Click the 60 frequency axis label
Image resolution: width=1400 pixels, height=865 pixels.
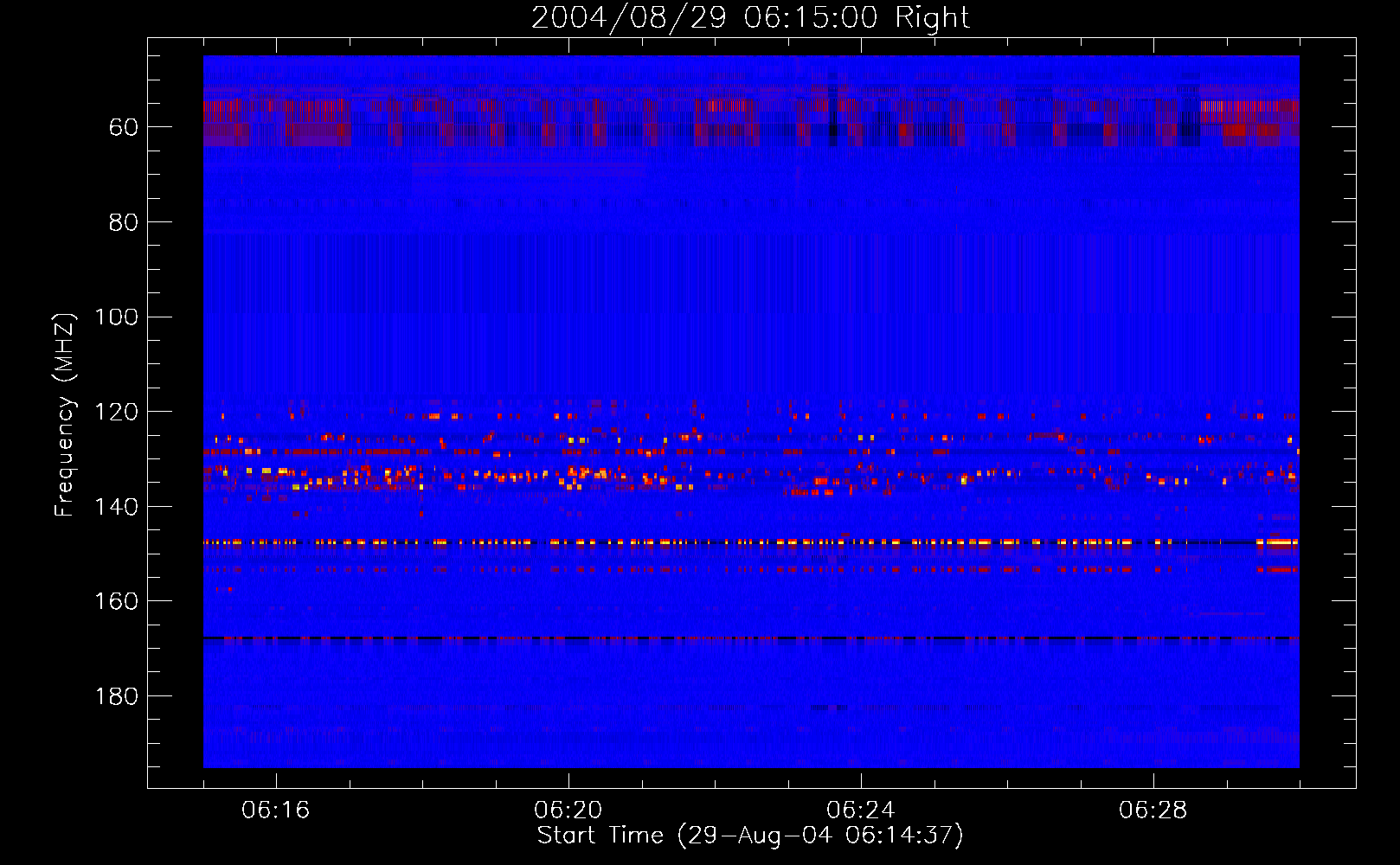[x=124, y=127]
